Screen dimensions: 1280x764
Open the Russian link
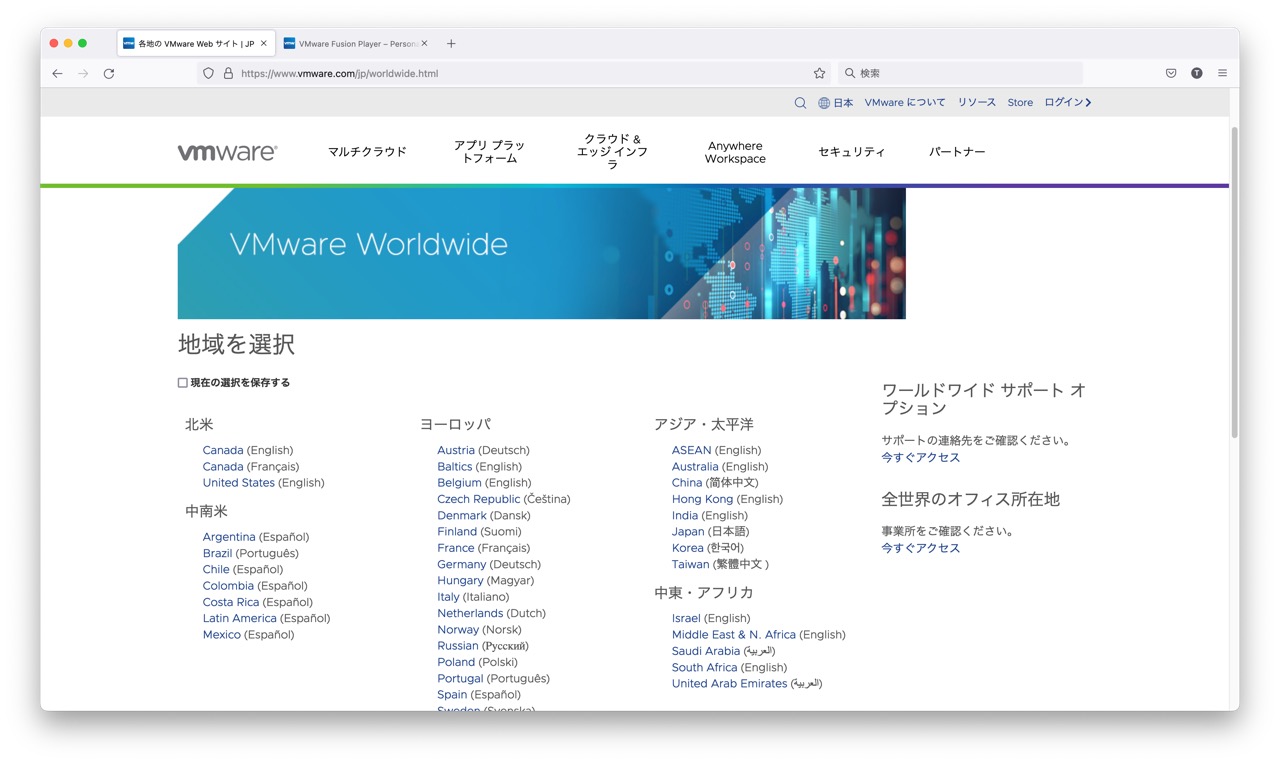[458, 646]
